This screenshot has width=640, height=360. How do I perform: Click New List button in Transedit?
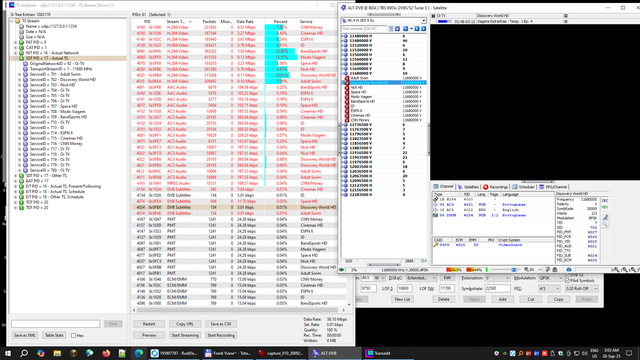(402, 299)
